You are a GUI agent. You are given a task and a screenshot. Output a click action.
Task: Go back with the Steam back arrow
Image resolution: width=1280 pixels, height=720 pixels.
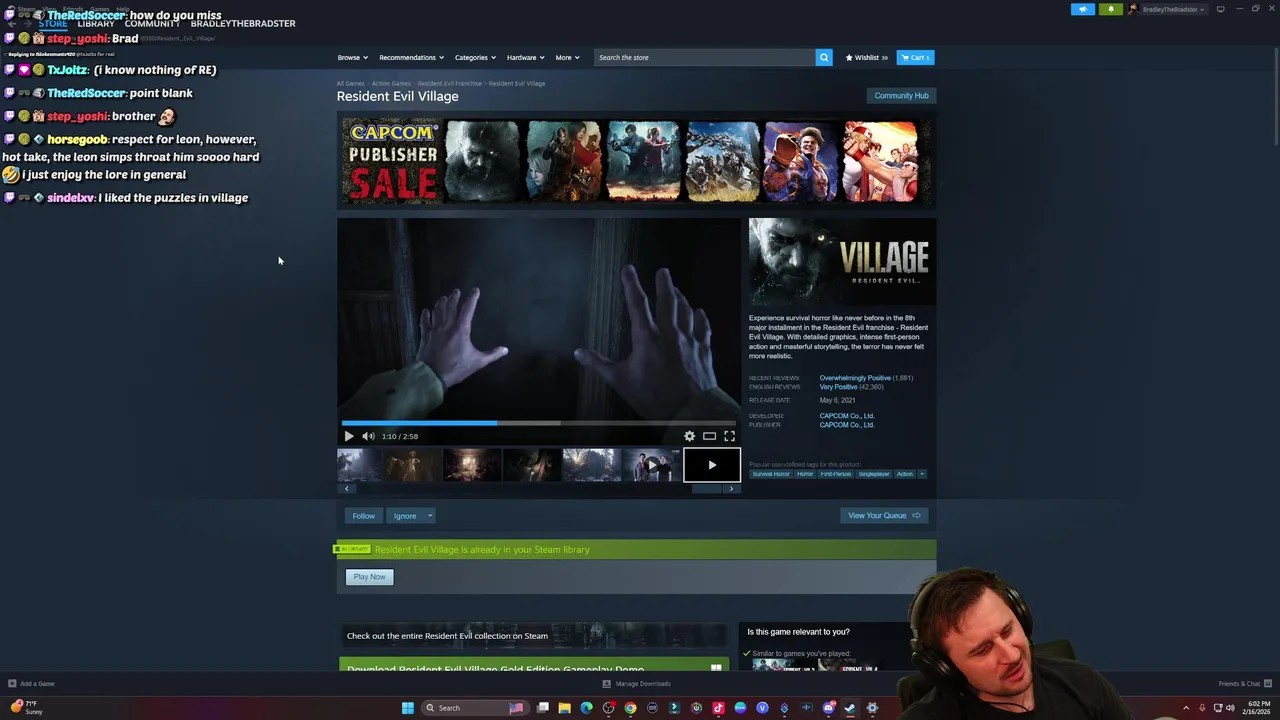pos(10,23)
